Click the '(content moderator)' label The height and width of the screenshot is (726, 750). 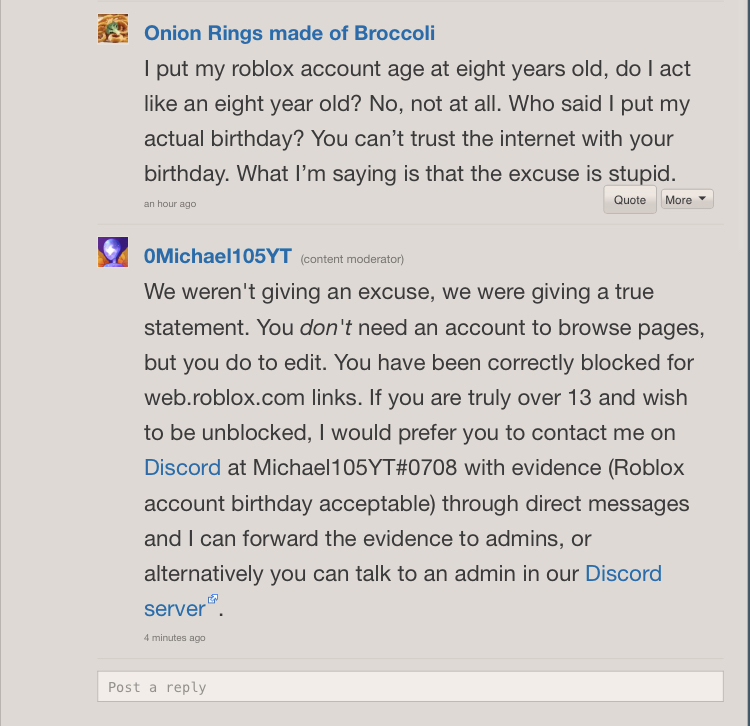[352, 259]
